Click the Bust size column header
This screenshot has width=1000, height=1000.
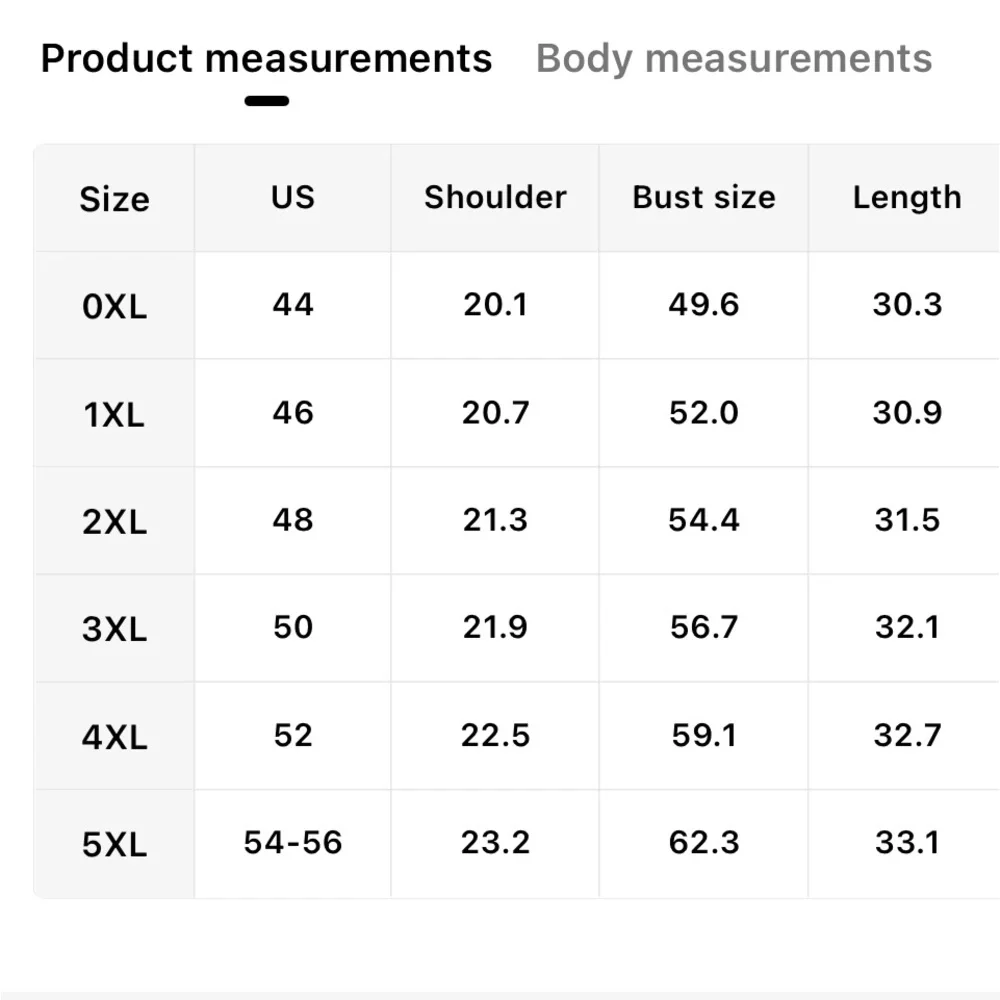point(703,197)
